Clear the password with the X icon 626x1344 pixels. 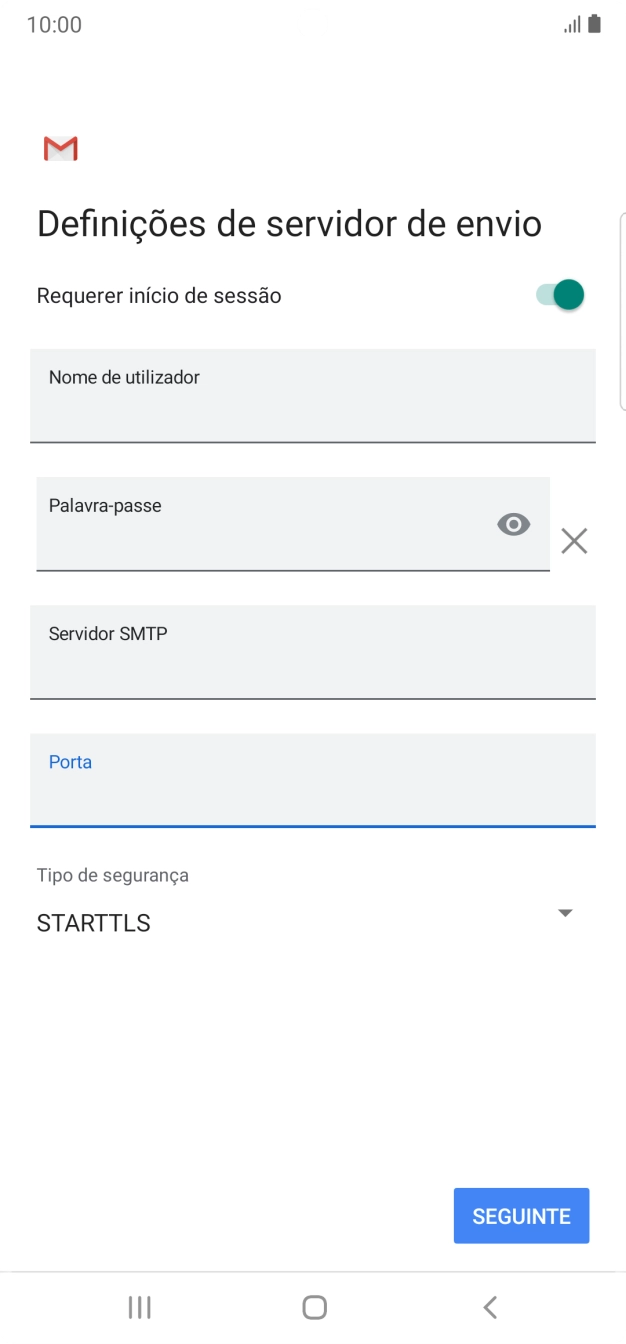(x=574, y=541)
